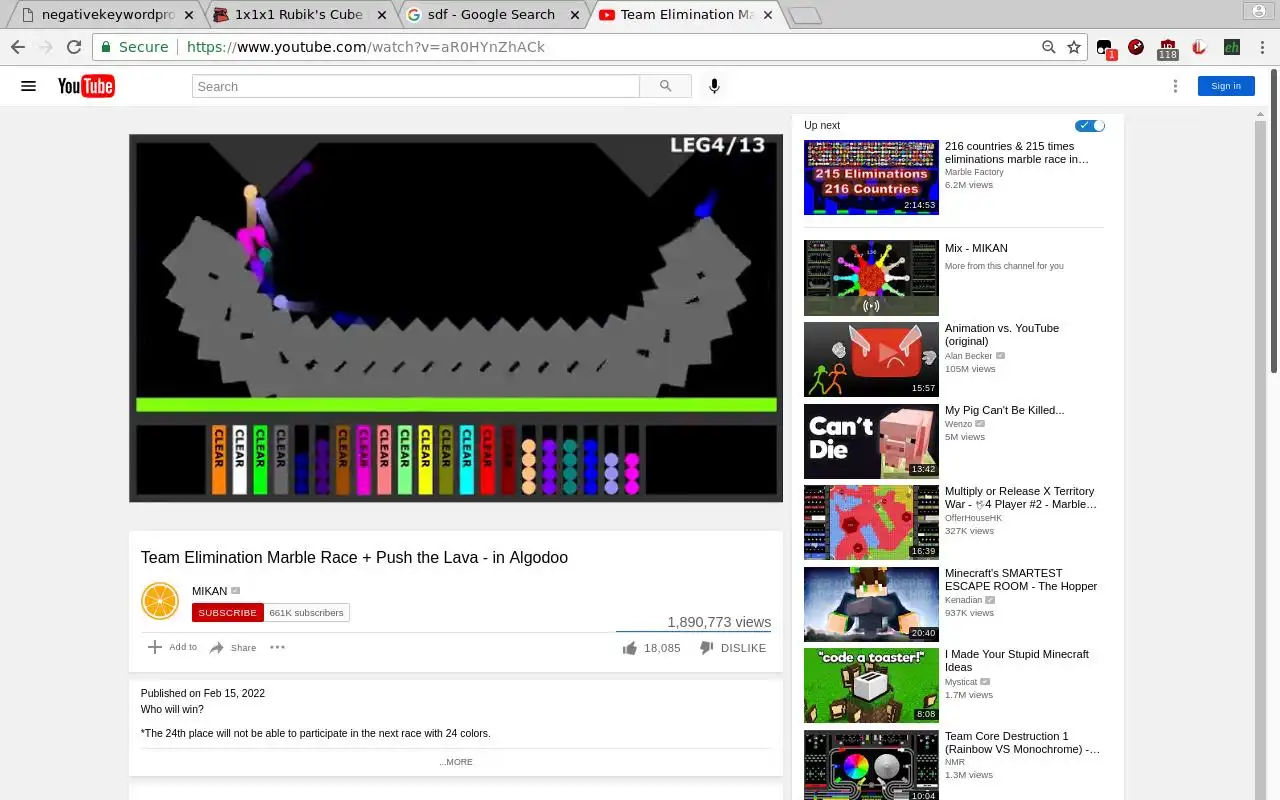Click the extension icon with red badge 1

point(1106,48)
